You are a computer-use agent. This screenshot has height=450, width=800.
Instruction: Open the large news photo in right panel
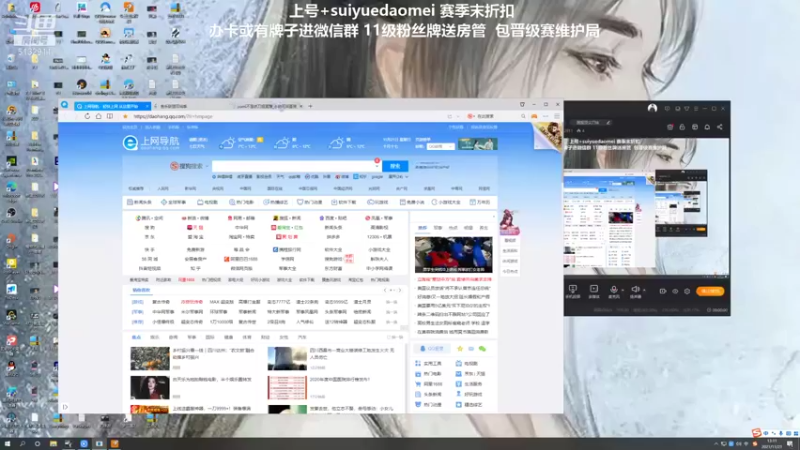(x=454, y=255)
